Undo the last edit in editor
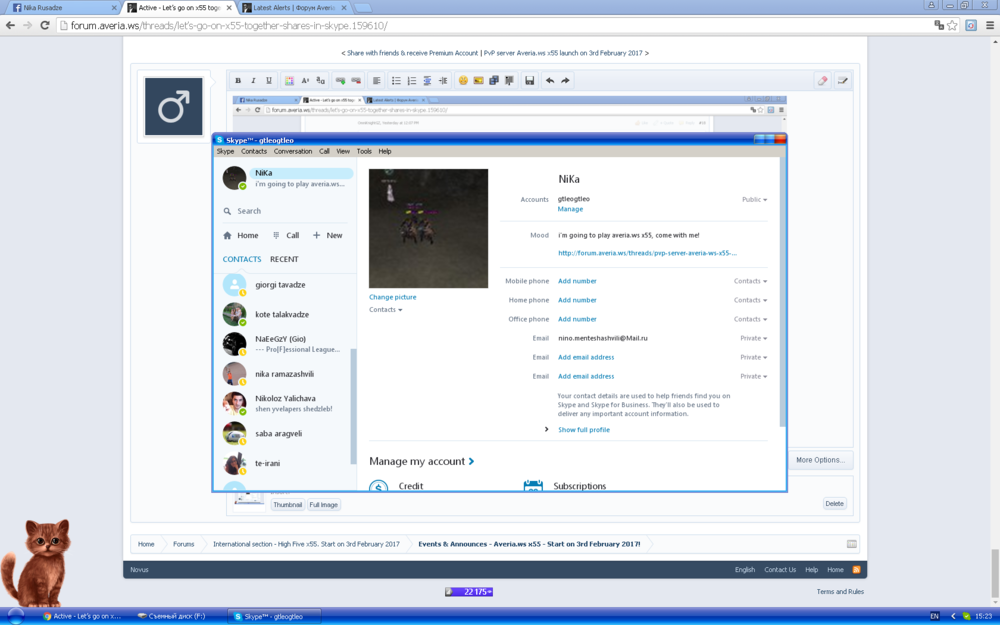1000x625 pixels. (549, 81)
